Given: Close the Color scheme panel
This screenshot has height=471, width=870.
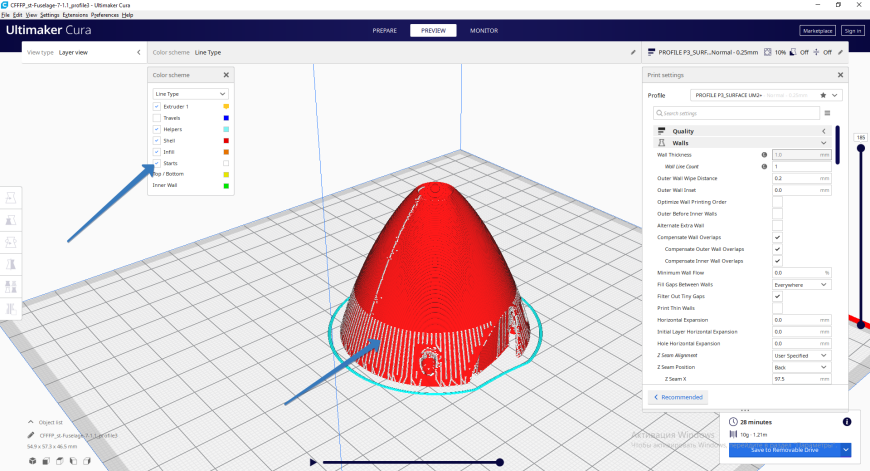Looking at the screenshot, I should (226, 75).
